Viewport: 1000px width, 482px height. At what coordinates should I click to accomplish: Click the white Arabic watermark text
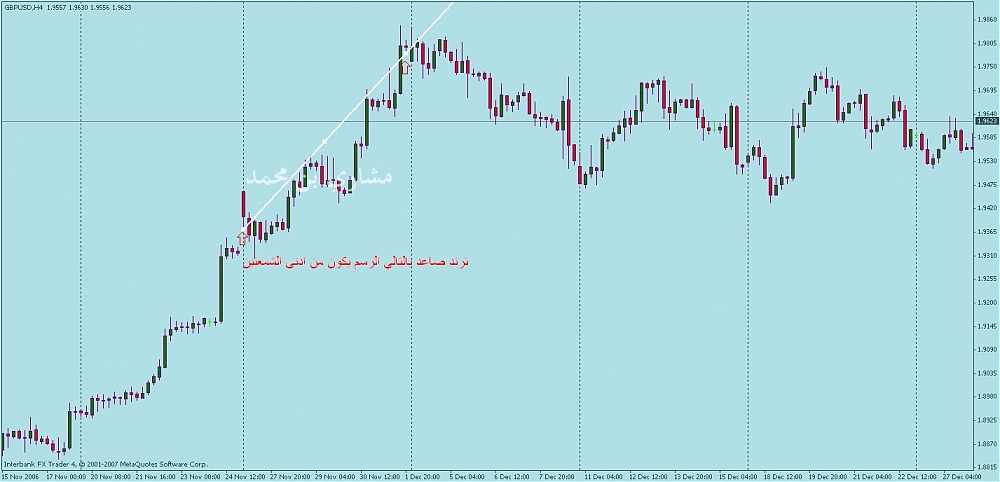pyautogui.click(x=319, y=176)
